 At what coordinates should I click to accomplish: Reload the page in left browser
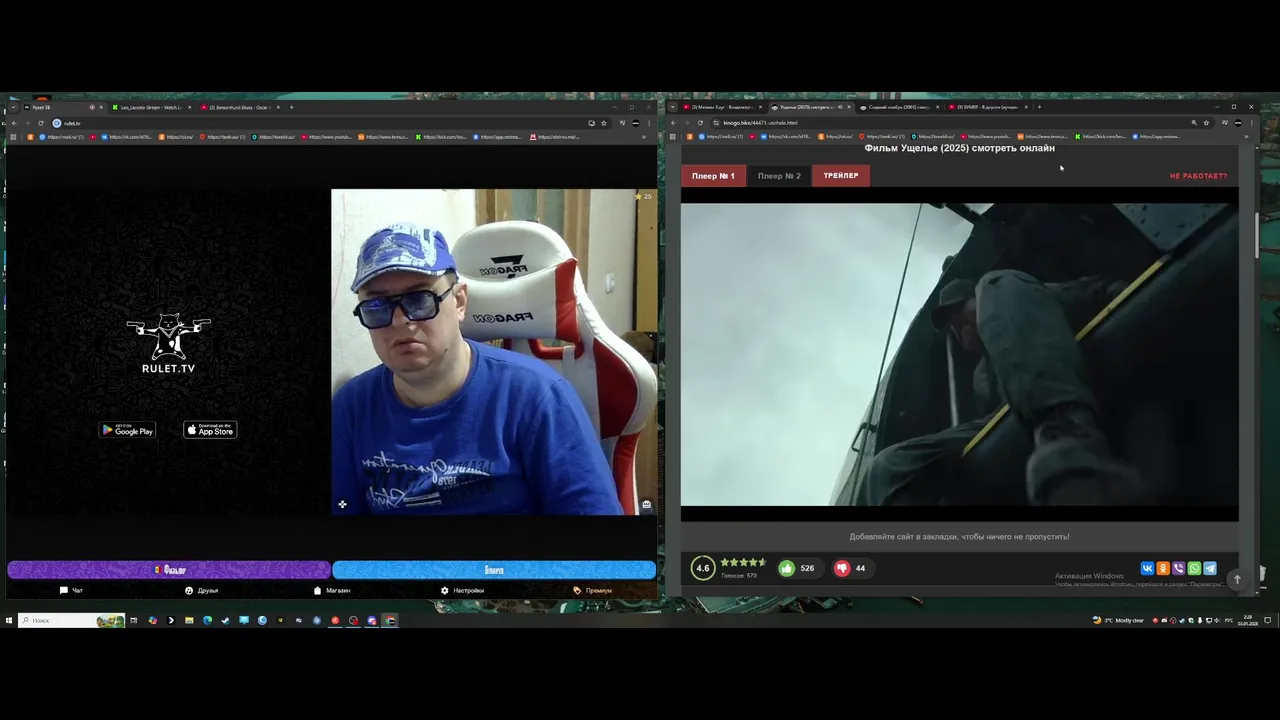tap(41, 123)
